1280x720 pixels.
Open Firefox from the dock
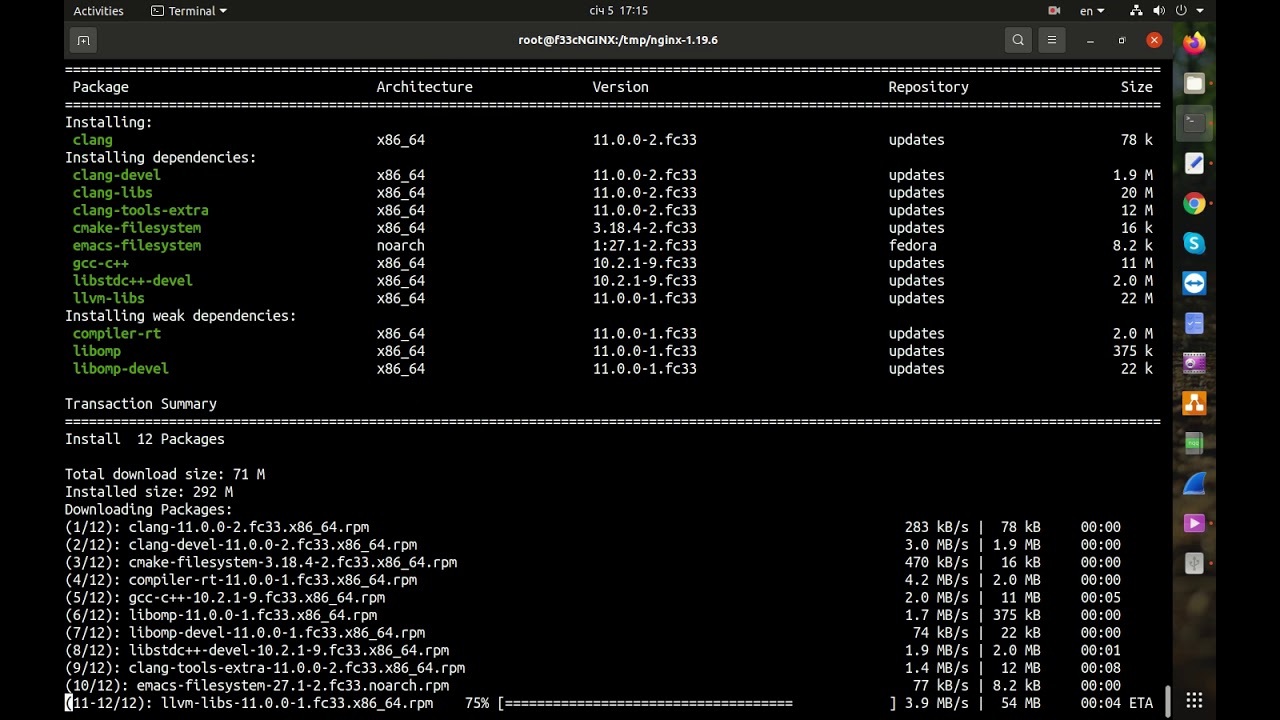1194,43
